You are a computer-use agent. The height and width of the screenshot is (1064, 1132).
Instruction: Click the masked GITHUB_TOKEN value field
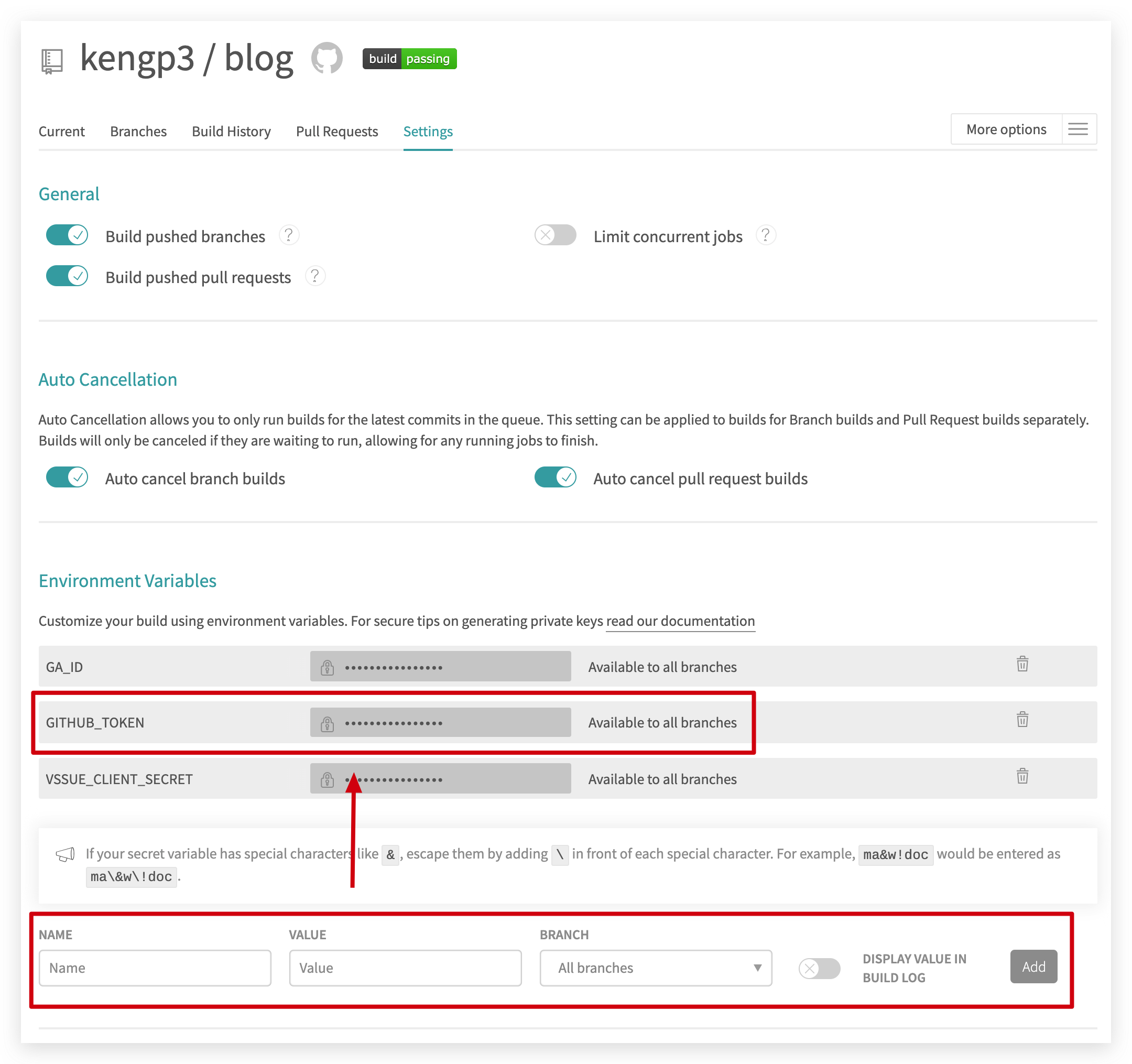coord(441,722)
